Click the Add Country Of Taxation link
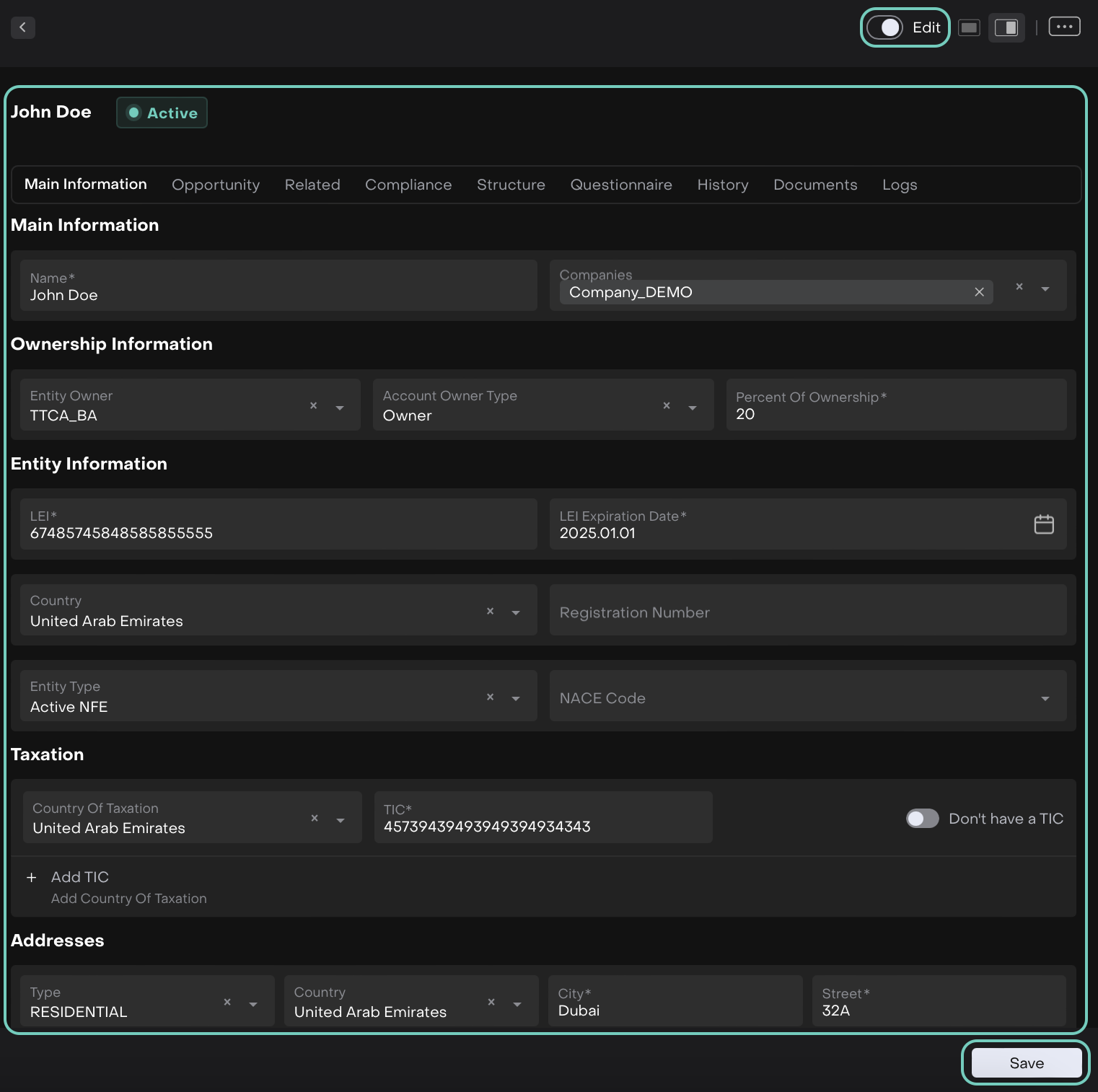Image resolution: width=1098 pixels, height=1092 pixels. (x=129, y=899)
